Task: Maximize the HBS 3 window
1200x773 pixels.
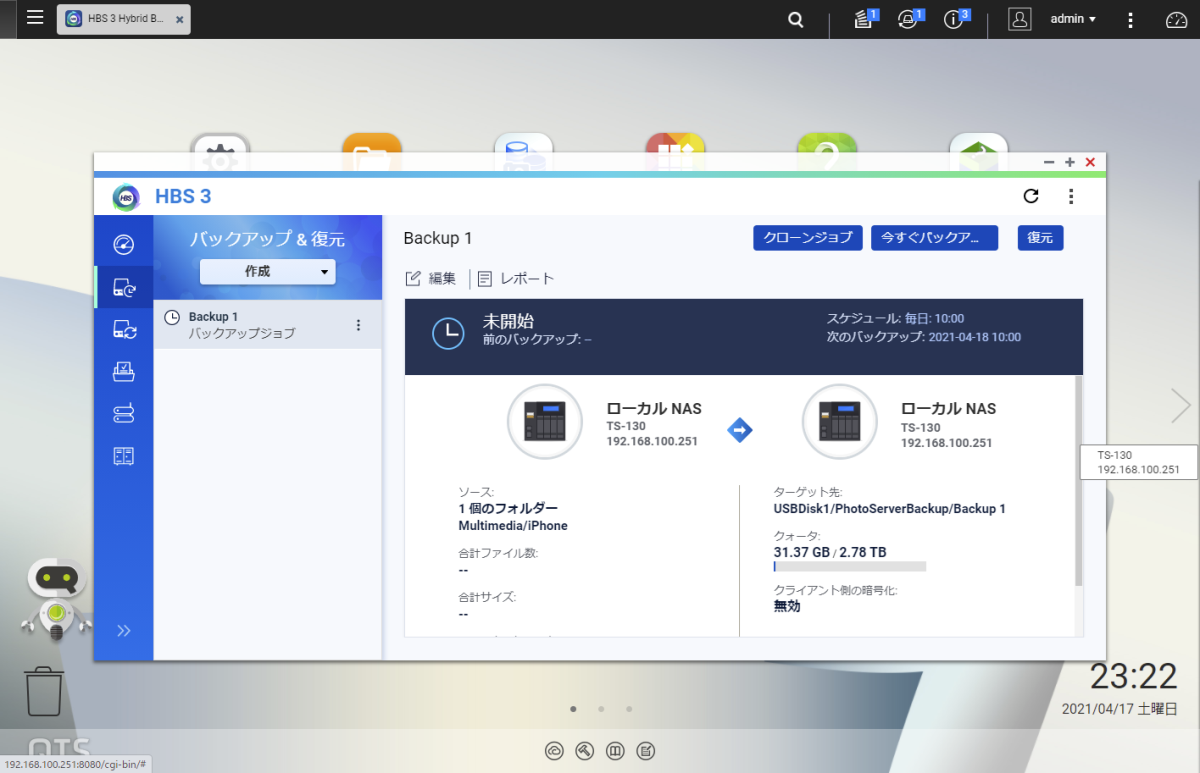Action: pyautogui.click(x=1070, y=162)
